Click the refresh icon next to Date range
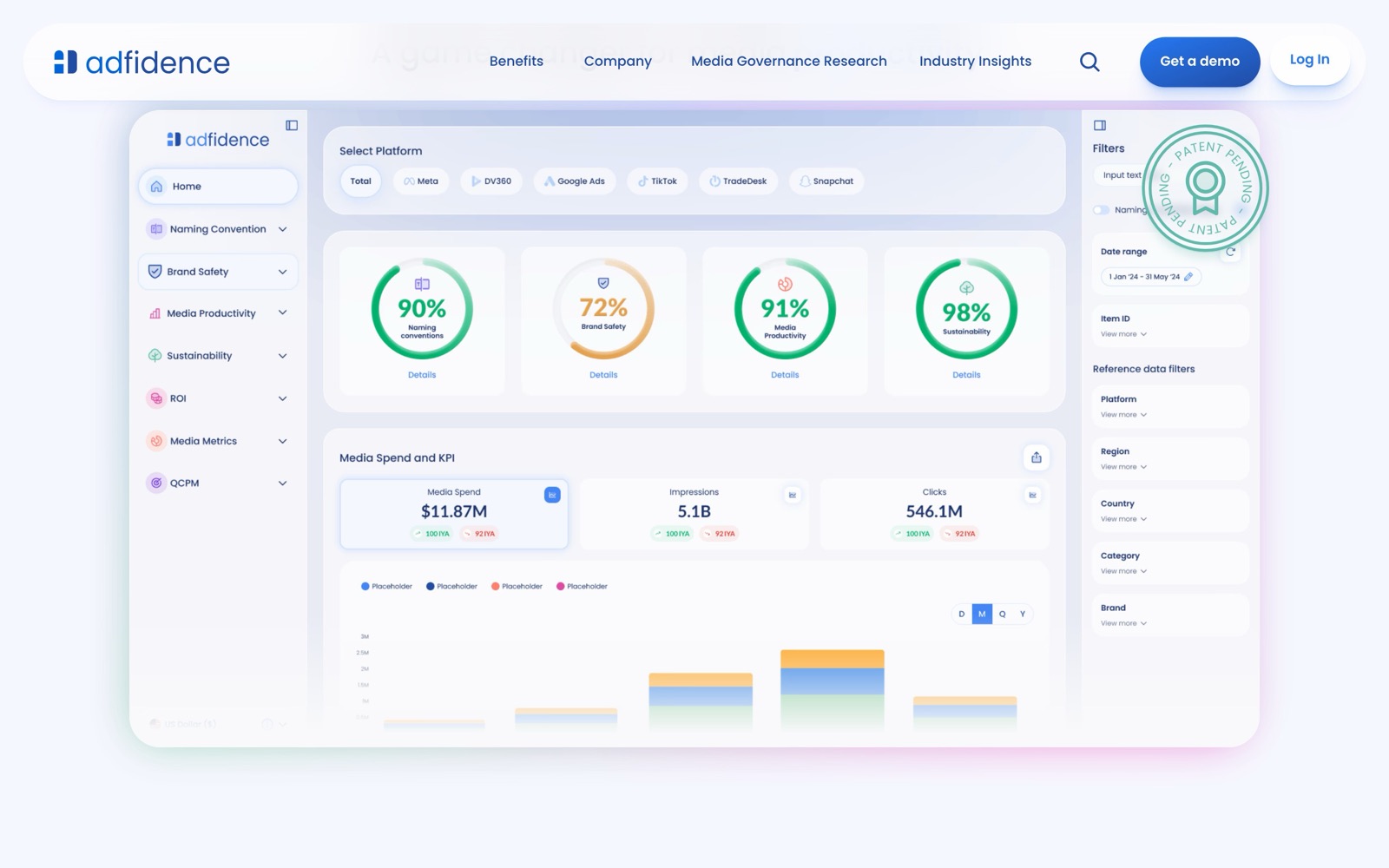1389x868 pixels. 1230,252
